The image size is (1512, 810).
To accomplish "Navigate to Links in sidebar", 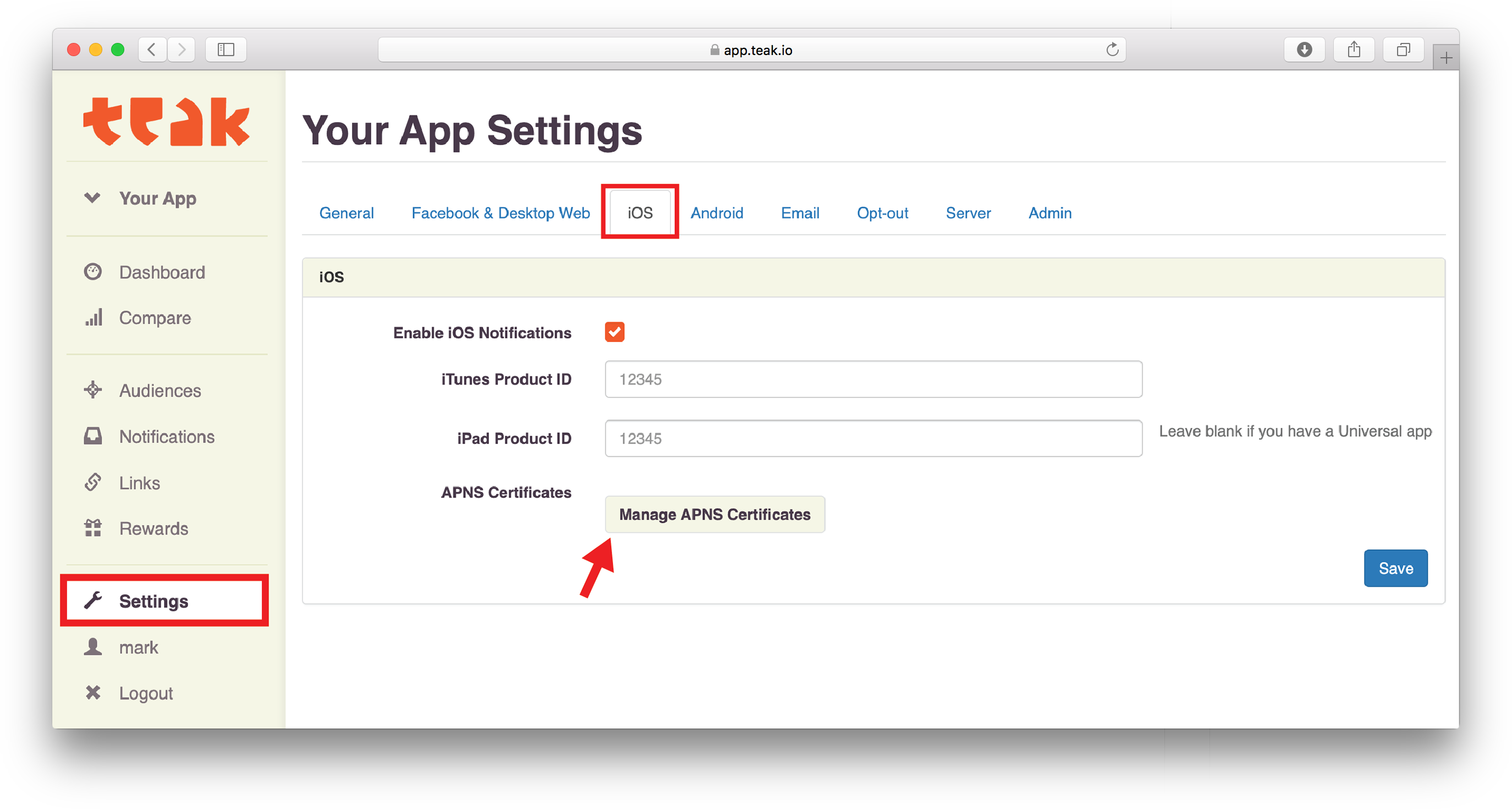I will point(139,483).
